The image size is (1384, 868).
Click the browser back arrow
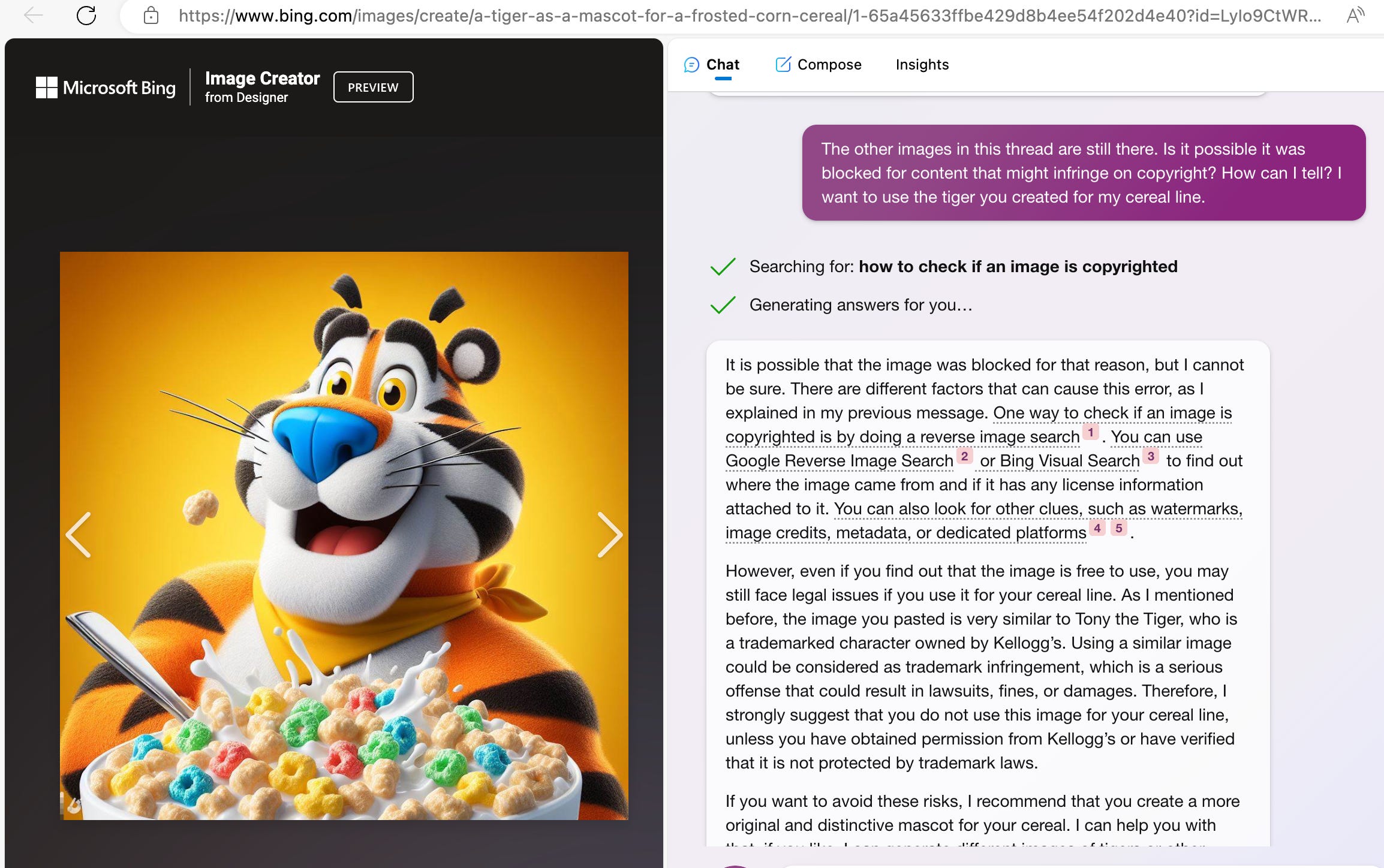click(33, 15)
